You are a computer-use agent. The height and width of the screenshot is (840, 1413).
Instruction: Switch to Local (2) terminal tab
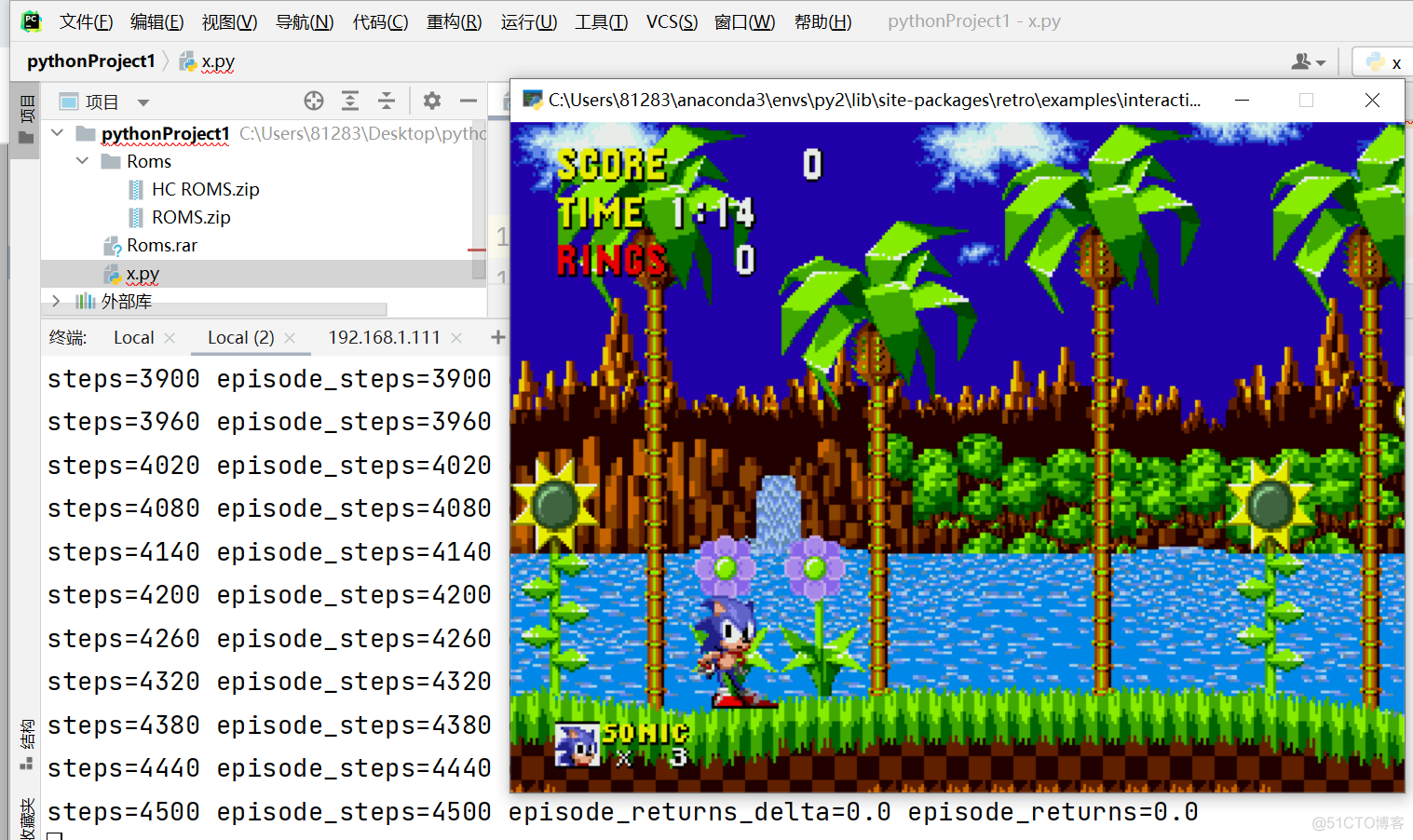point(240,337)
